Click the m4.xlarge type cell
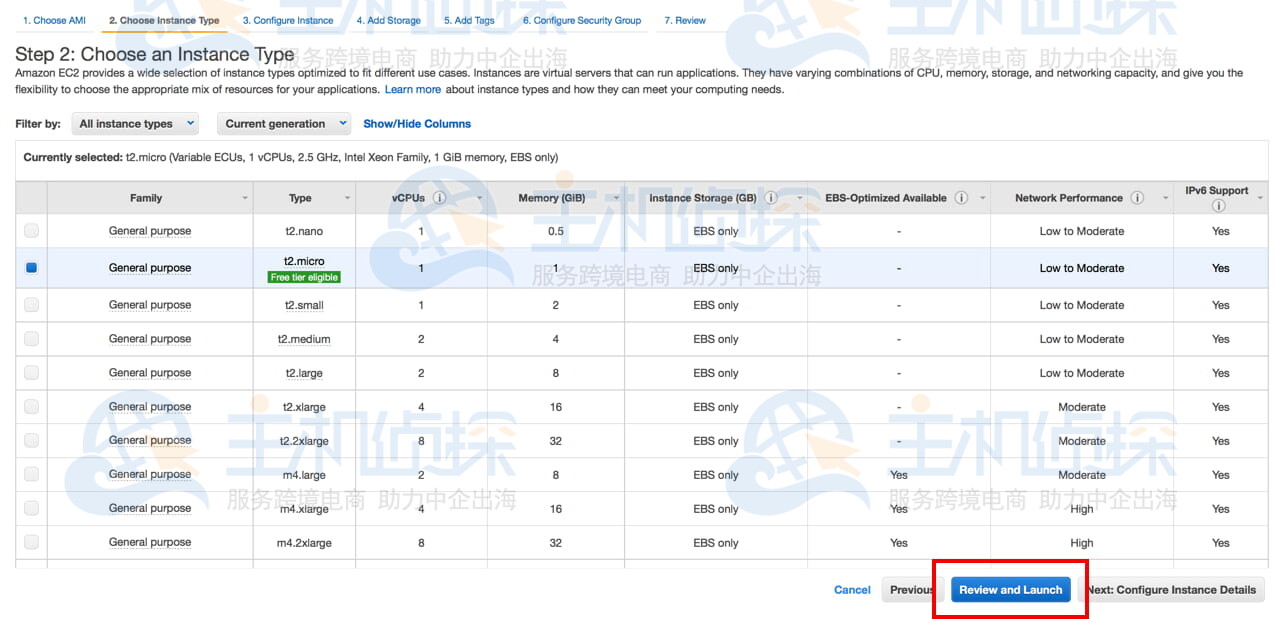1278x619 pixels. [304, 509]
